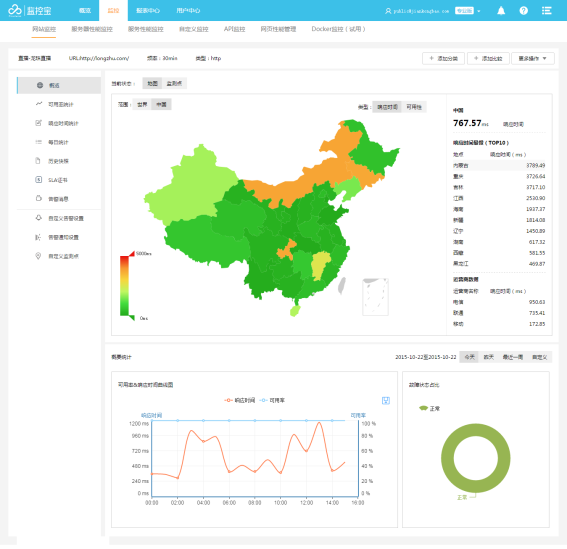Open the Docker监控 (试用) tab
The height and width of the screenshot is (549, 567).
(x=338, y=29)
